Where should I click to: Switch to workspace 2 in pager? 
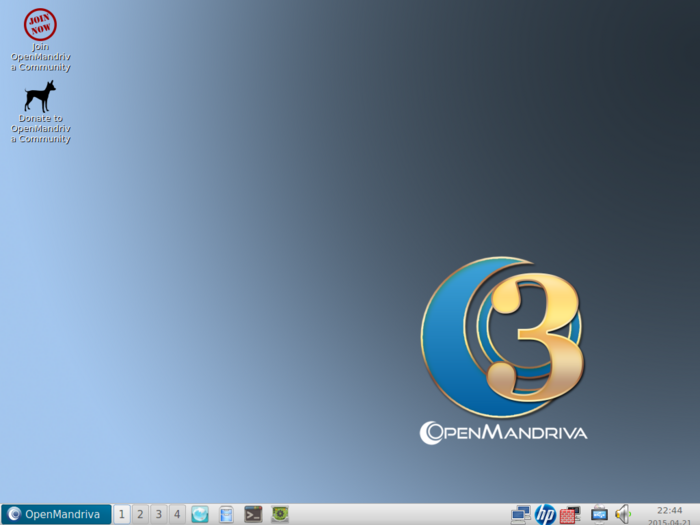click(x=140, y=514)
